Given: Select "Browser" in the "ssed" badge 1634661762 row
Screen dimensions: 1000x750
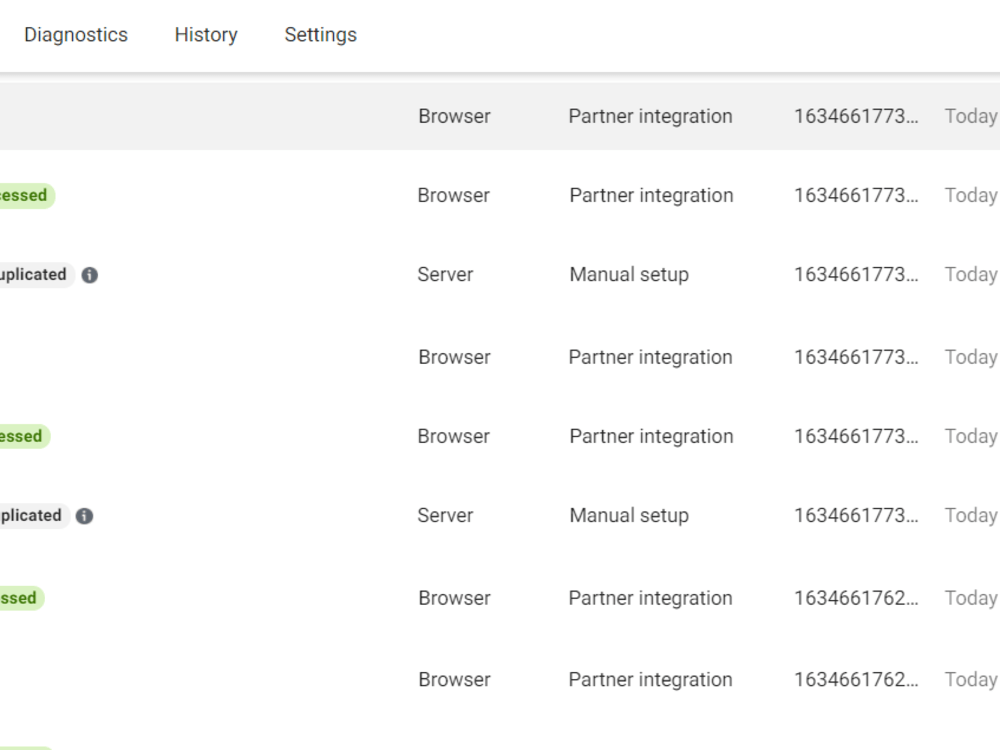Looking at the screenshot, I should [x=454, y=598].
